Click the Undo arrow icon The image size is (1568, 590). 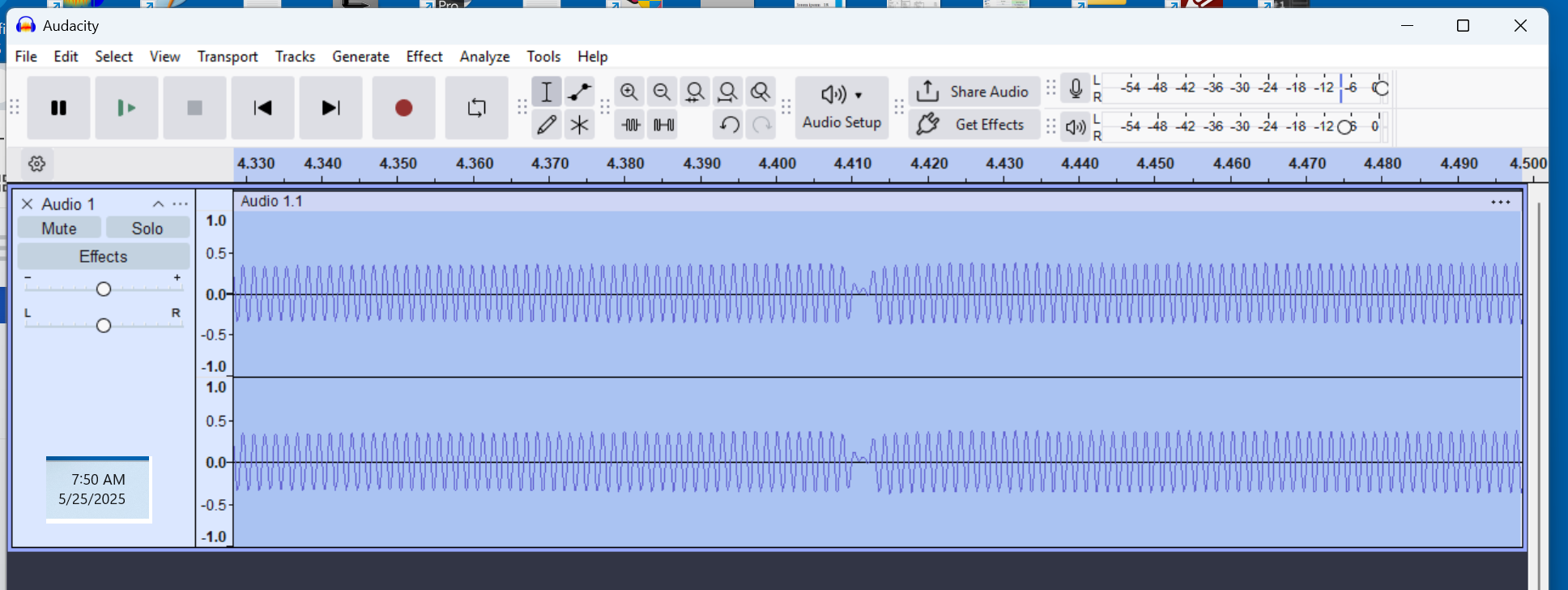click(x=729, y=125)
